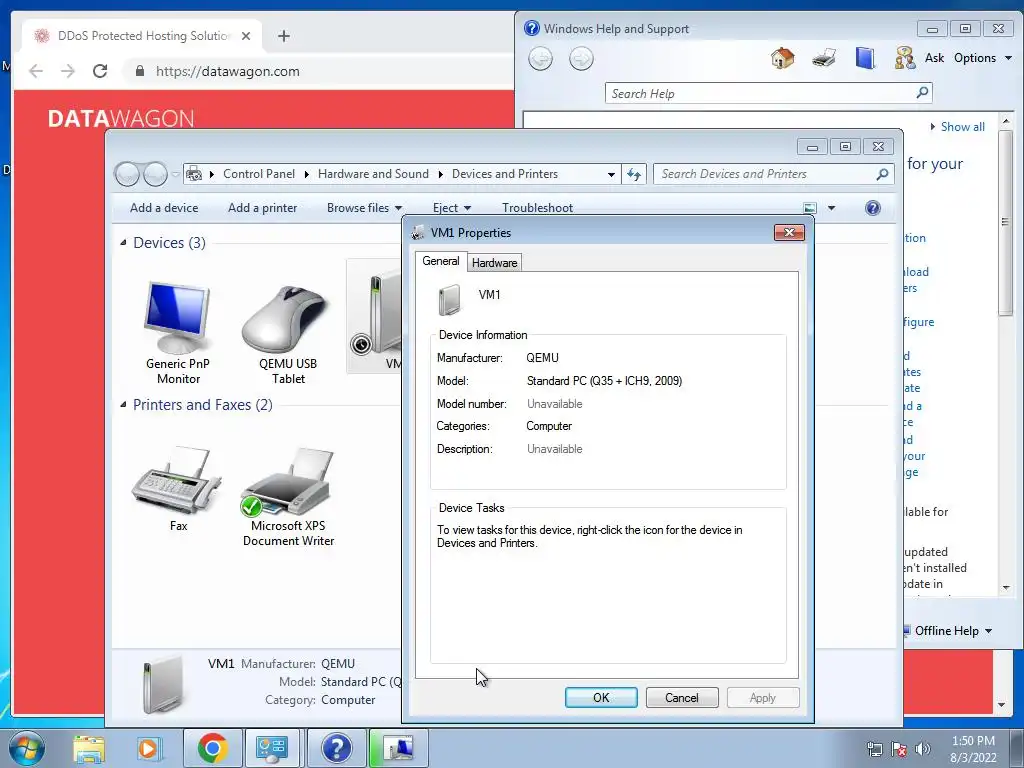
Task: Select the General tab in VM1 Properties
Action: click(x=441, y=261)
